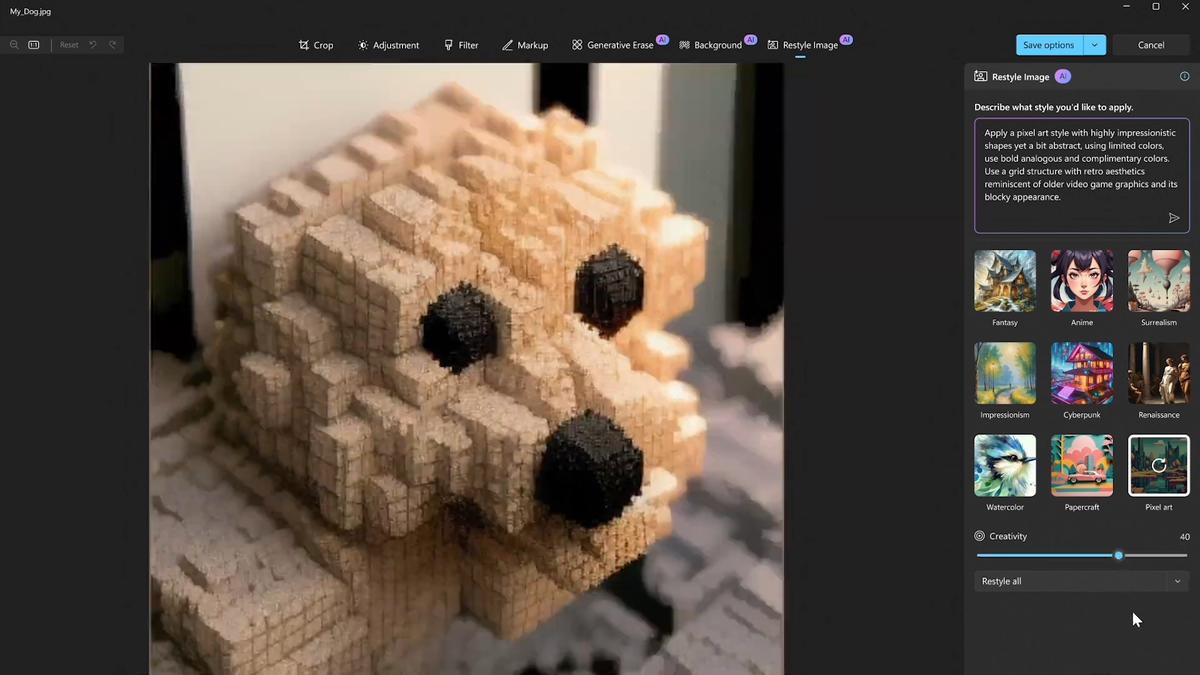1200x675 pixels.
Task: Click the zoom out magnifier icon
Action: pyautogui.click(x=14, y=45)
